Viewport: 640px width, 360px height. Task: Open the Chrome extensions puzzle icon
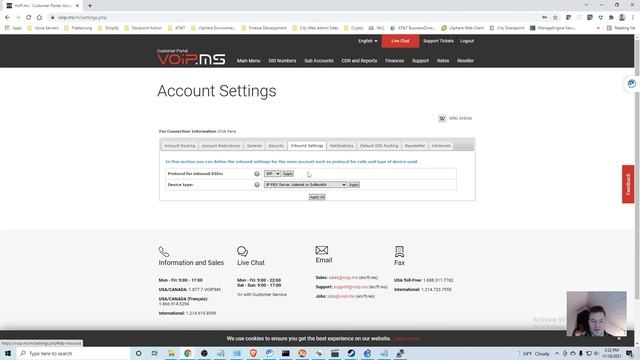611,18
